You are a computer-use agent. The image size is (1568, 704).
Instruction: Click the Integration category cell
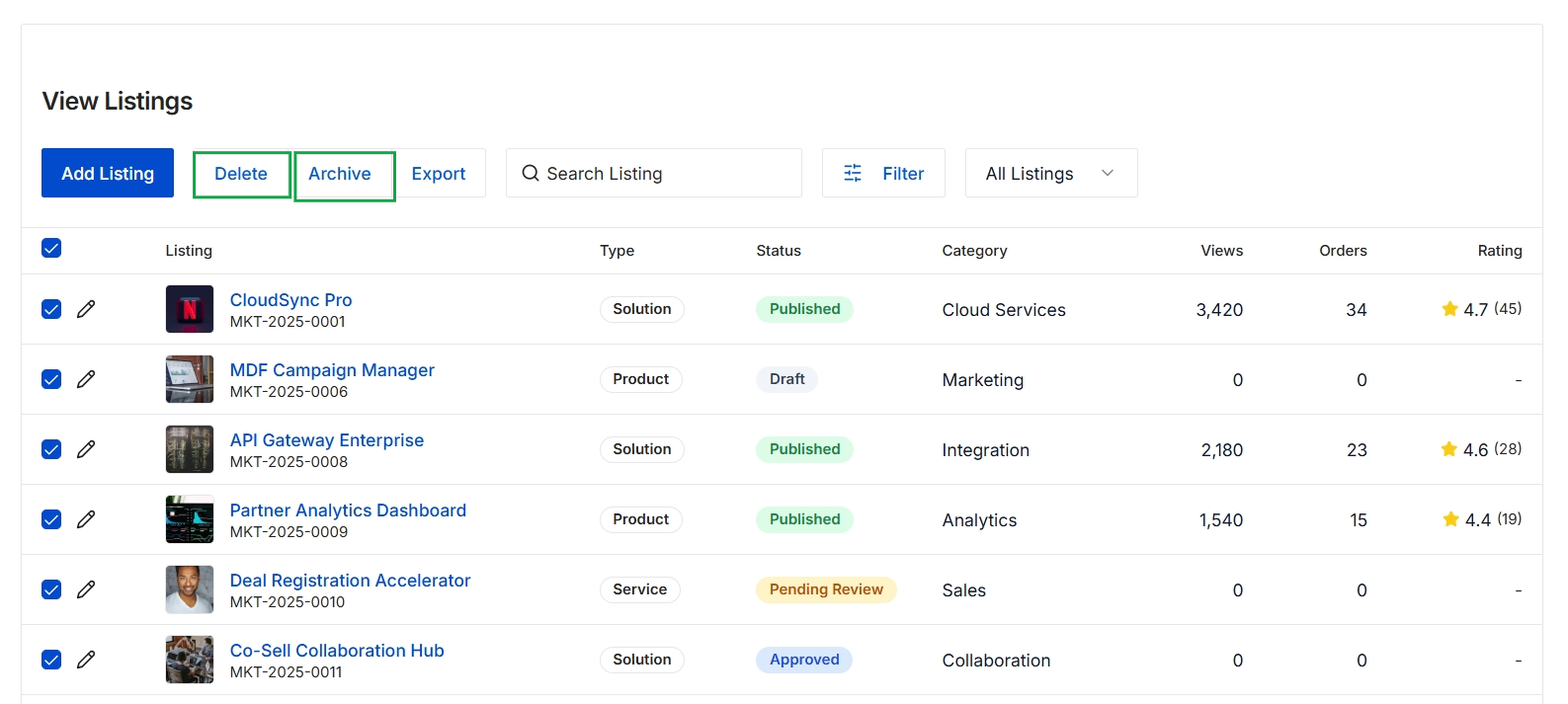click(x=985, y=450)
